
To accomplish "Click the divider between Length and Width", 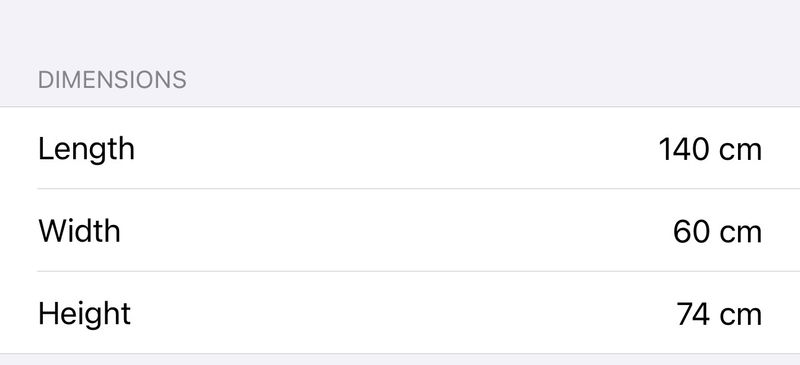I will (x=418, y=189).
